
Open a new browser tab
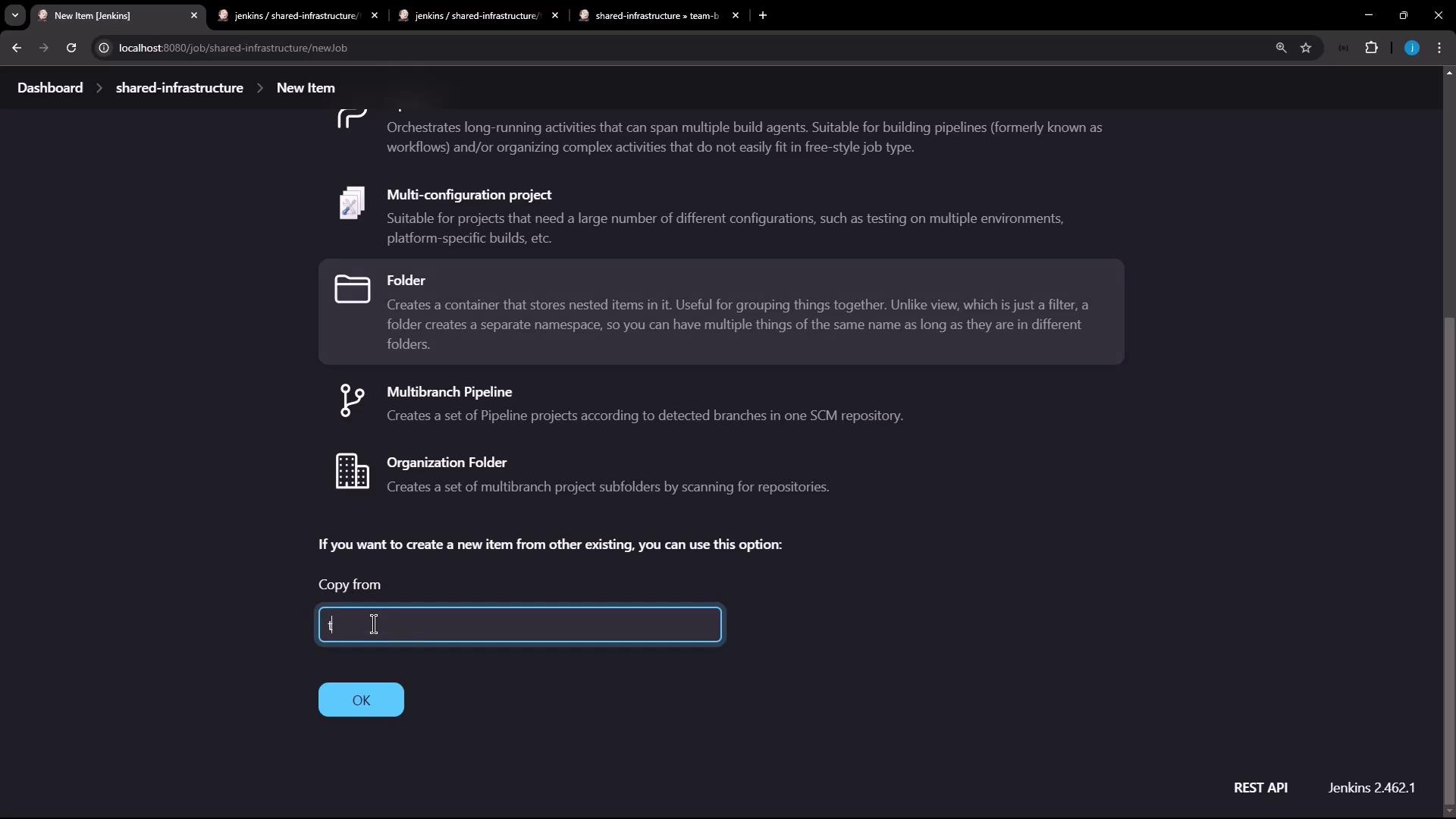pos(763,15)
